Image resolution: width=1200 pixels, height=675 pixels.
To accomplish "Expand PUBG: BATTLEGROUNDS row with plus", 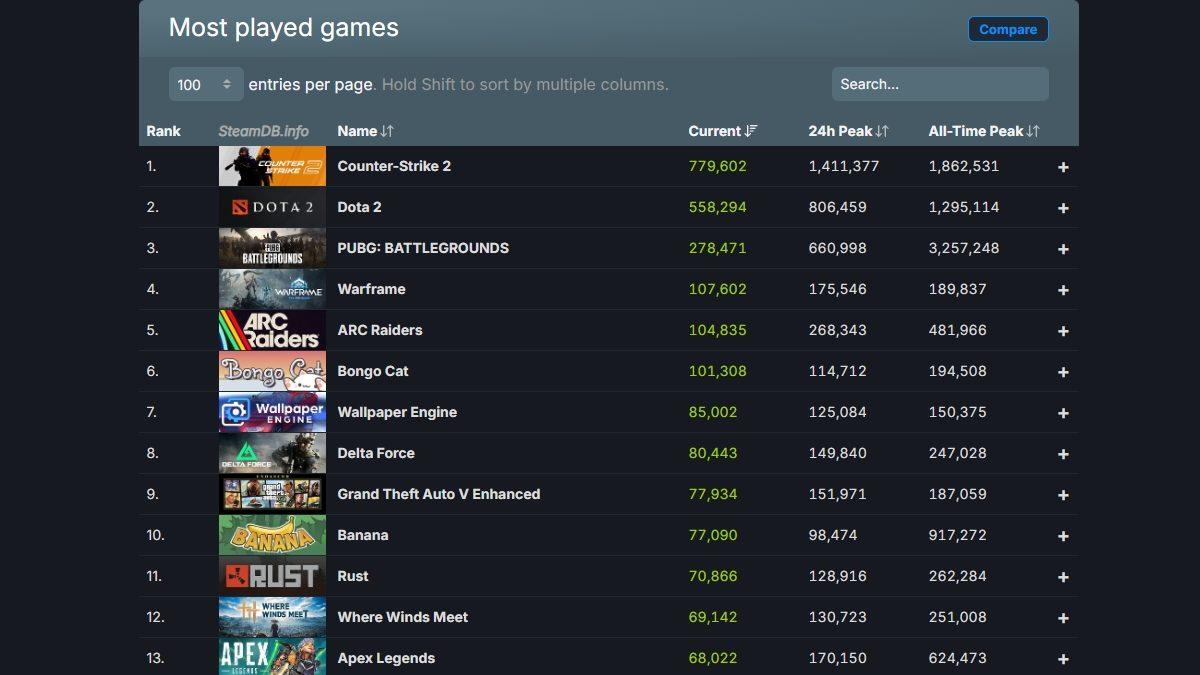I will coord(1063,249).
